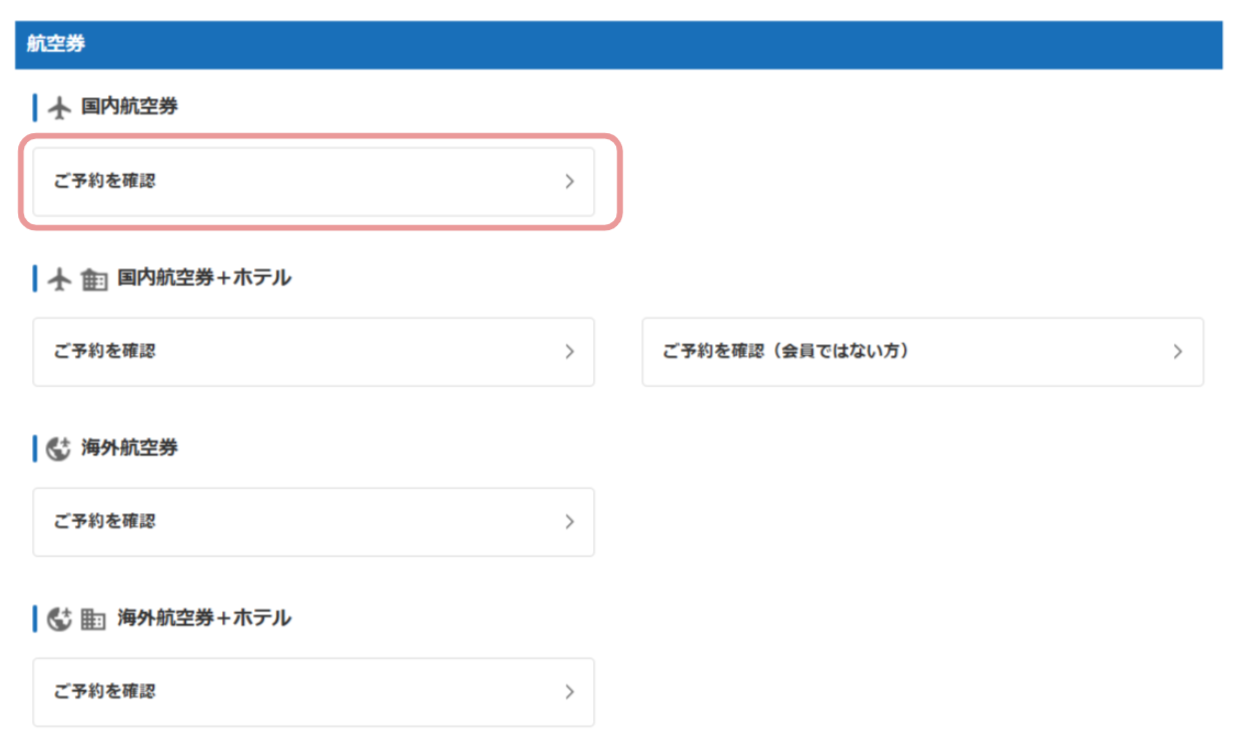
Task: Select the 海外航空券+ホテル section heading text
Action: click(x=203, y=618)
